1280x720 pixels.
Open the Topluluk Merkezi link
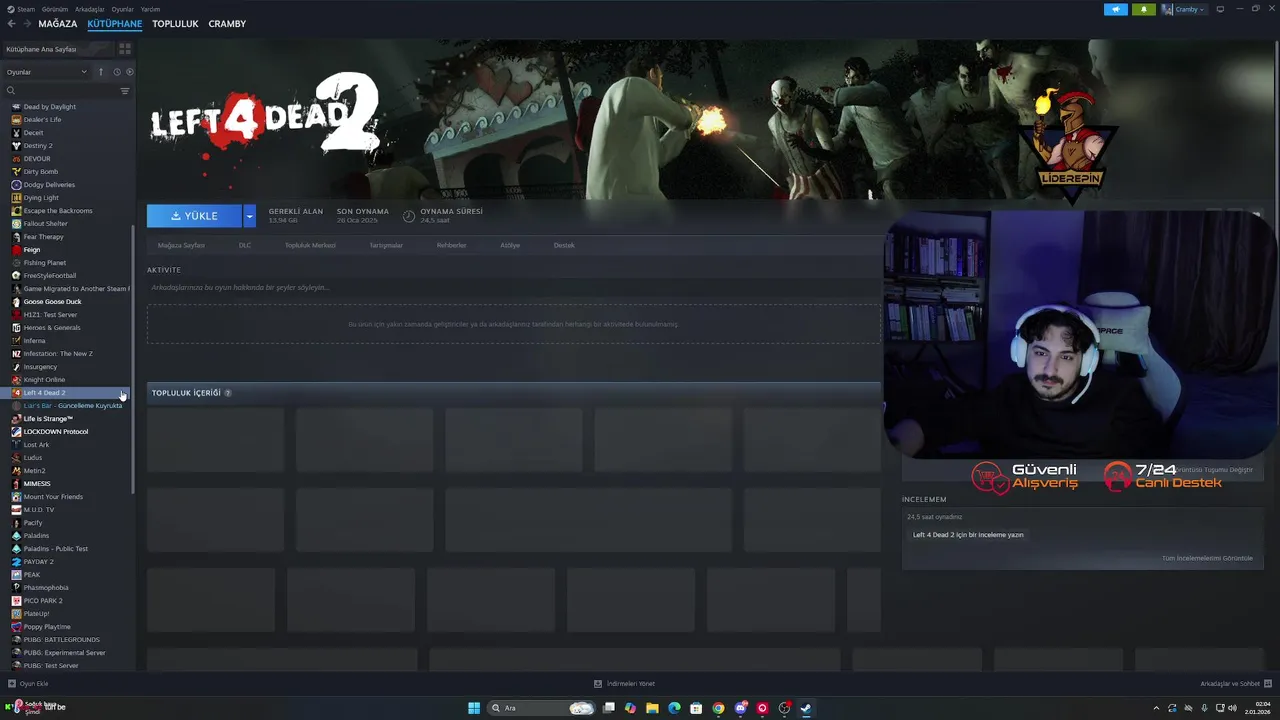[x=310, y=245]
